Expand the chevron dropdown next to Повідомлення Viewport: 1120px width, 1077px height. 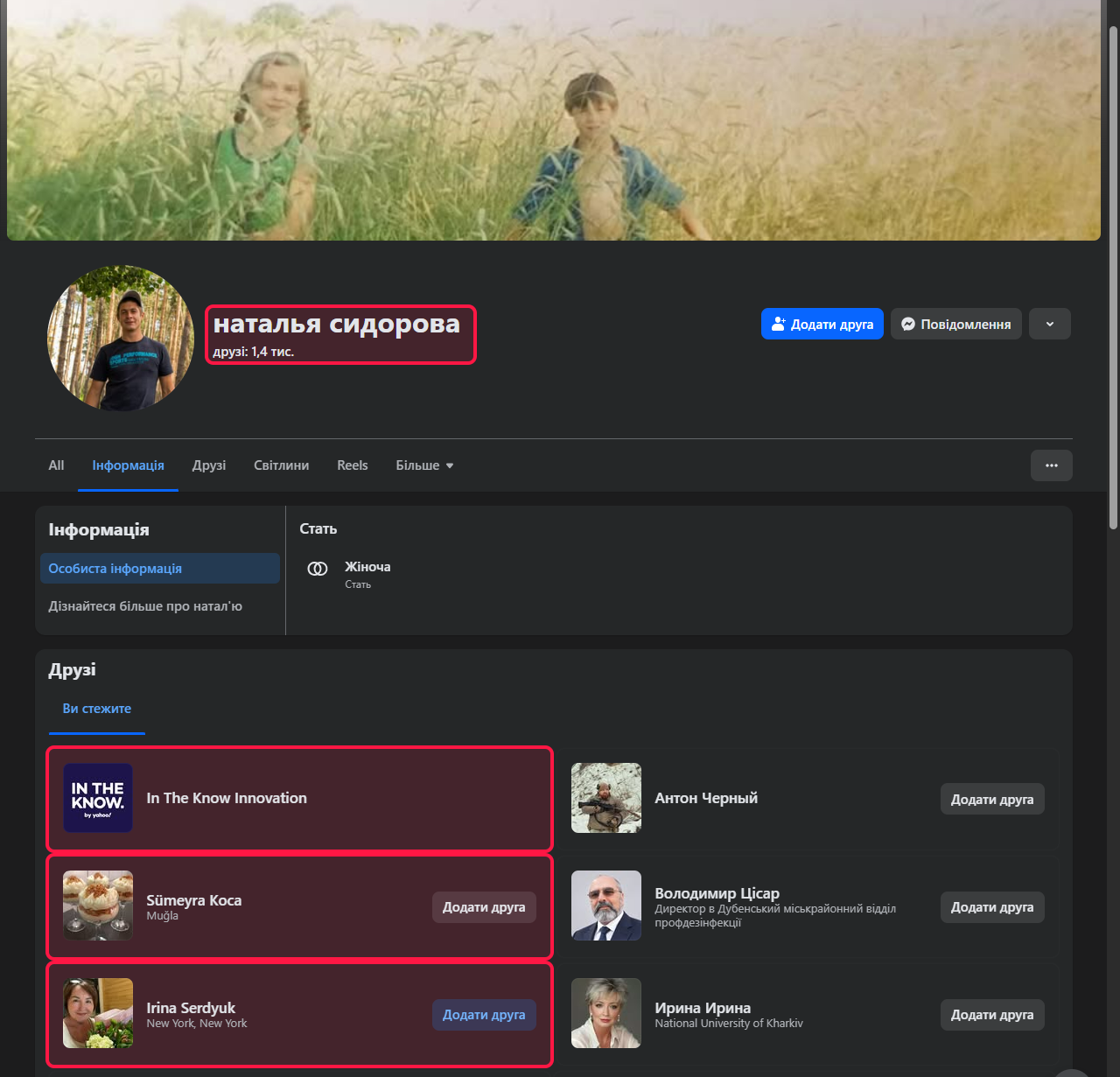click(1050, 324)
